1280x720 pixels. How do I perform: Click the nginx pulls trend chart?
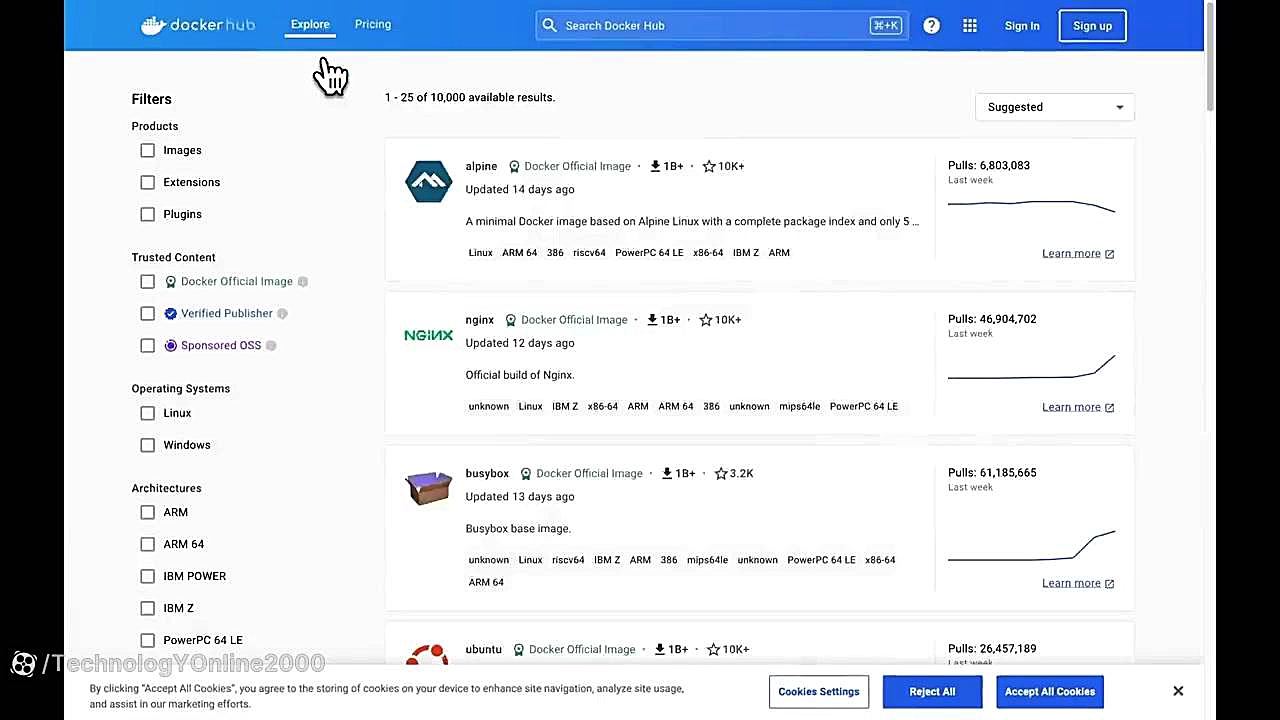[x=1031, y=366]
